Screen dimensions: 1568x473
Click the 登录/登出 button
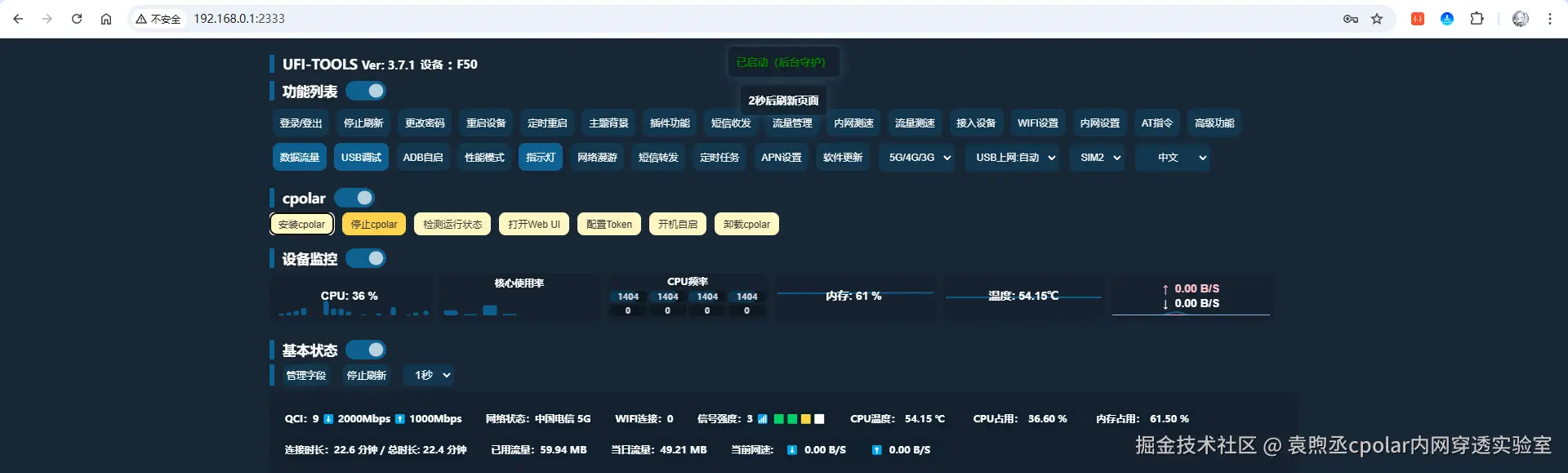(x=301, y=123)
